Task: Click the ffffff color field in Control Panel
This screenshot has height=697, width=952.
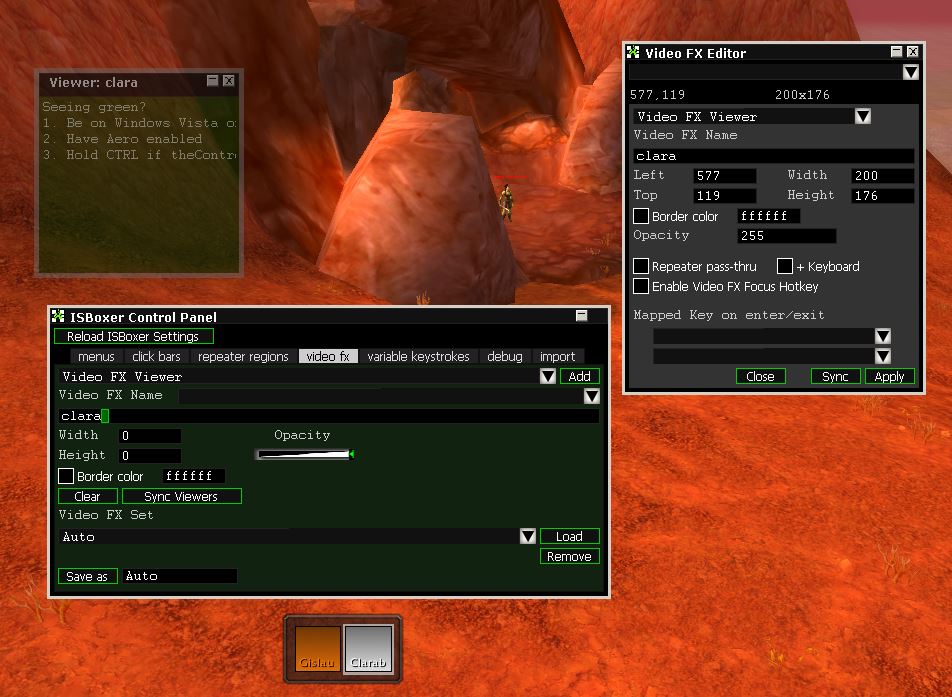Action: [194, 475]
